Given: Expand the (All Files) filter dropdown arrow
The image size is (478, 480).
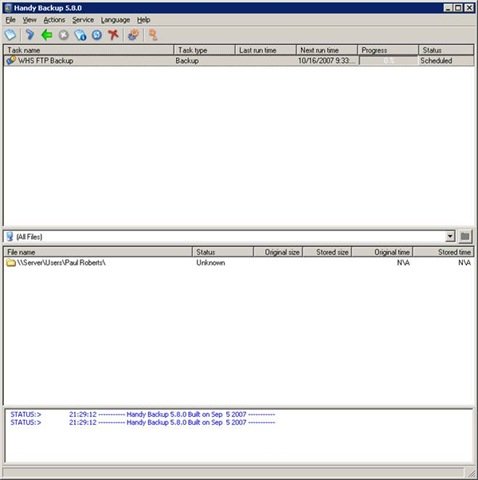Looking at the screenshot, I should coord(450,237).
